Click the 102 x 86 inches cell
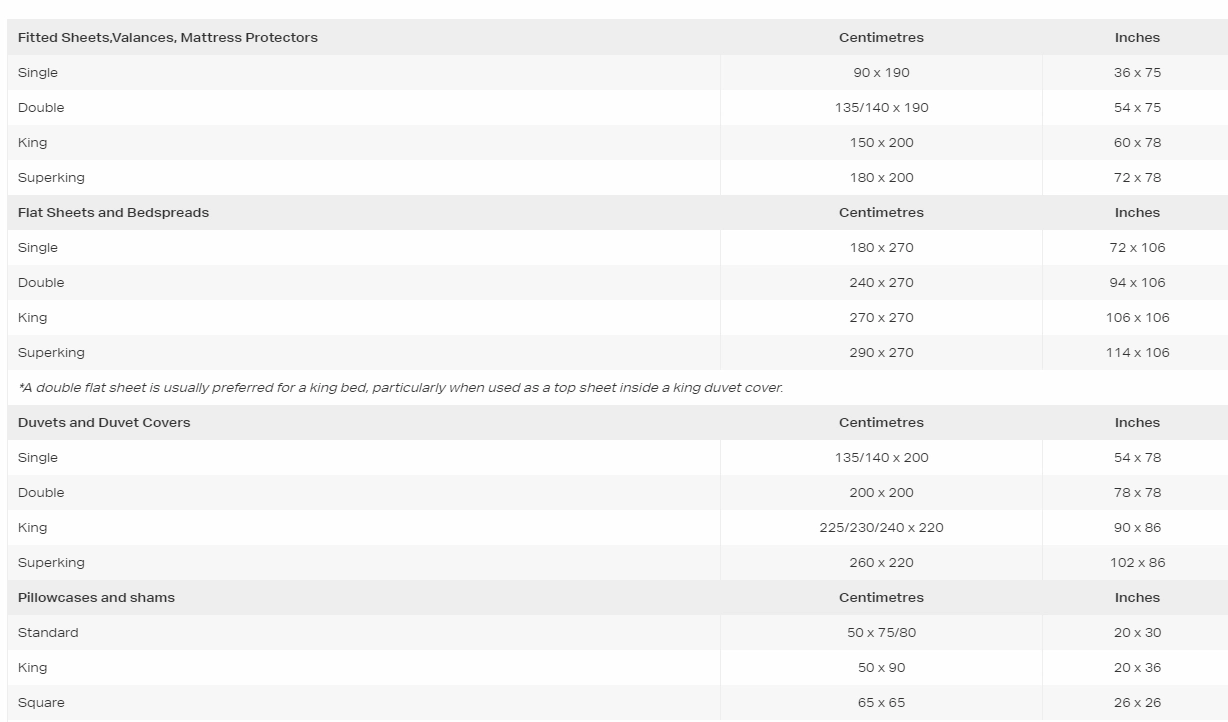The height and width of the screenshot is (722, 1228). click(1137, 562)
